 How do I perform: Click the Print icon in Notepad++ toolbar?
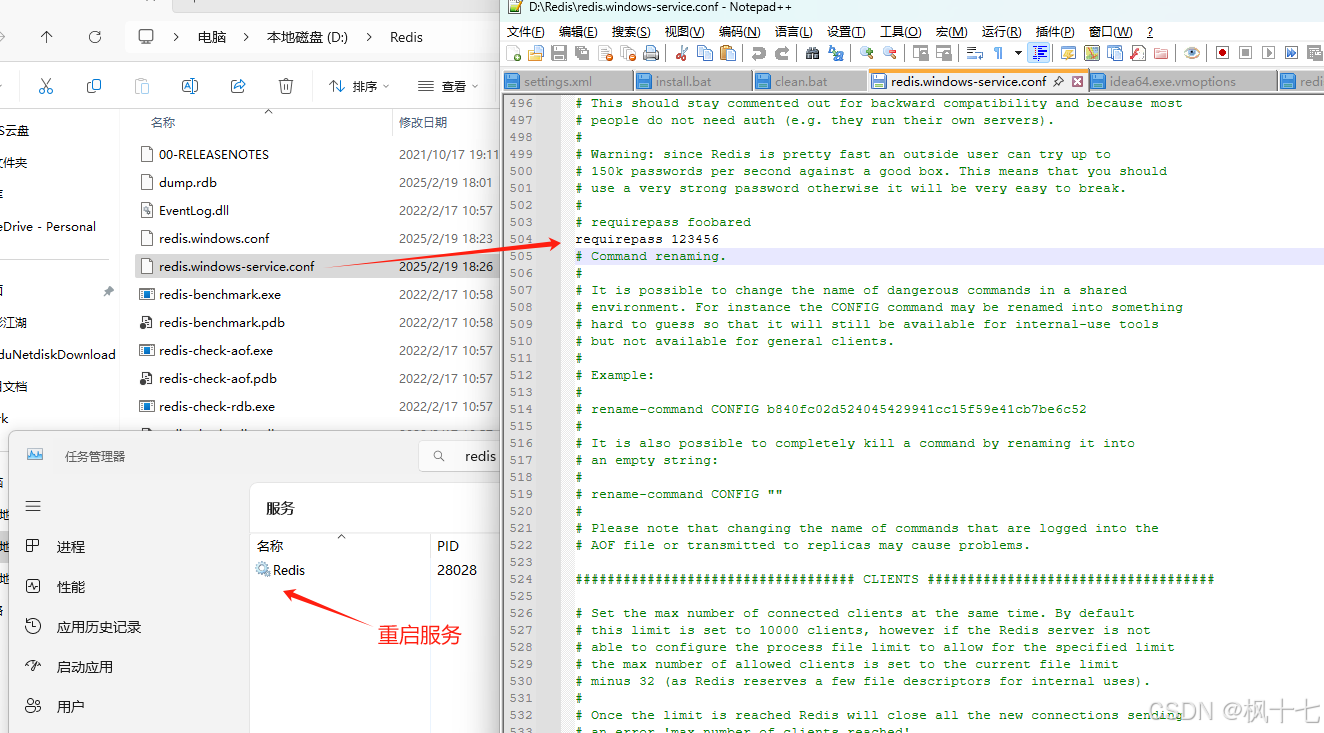point(651,53)
